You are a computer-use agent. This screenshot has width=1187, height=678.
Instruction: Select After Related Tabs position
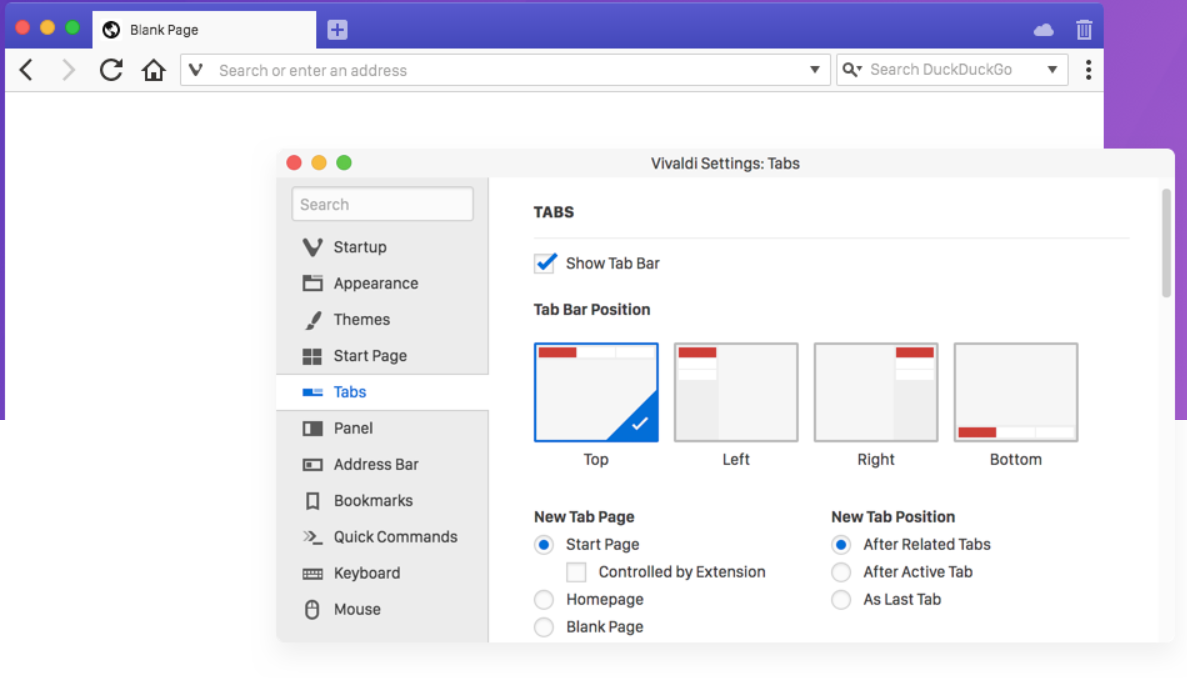point(841,545)
